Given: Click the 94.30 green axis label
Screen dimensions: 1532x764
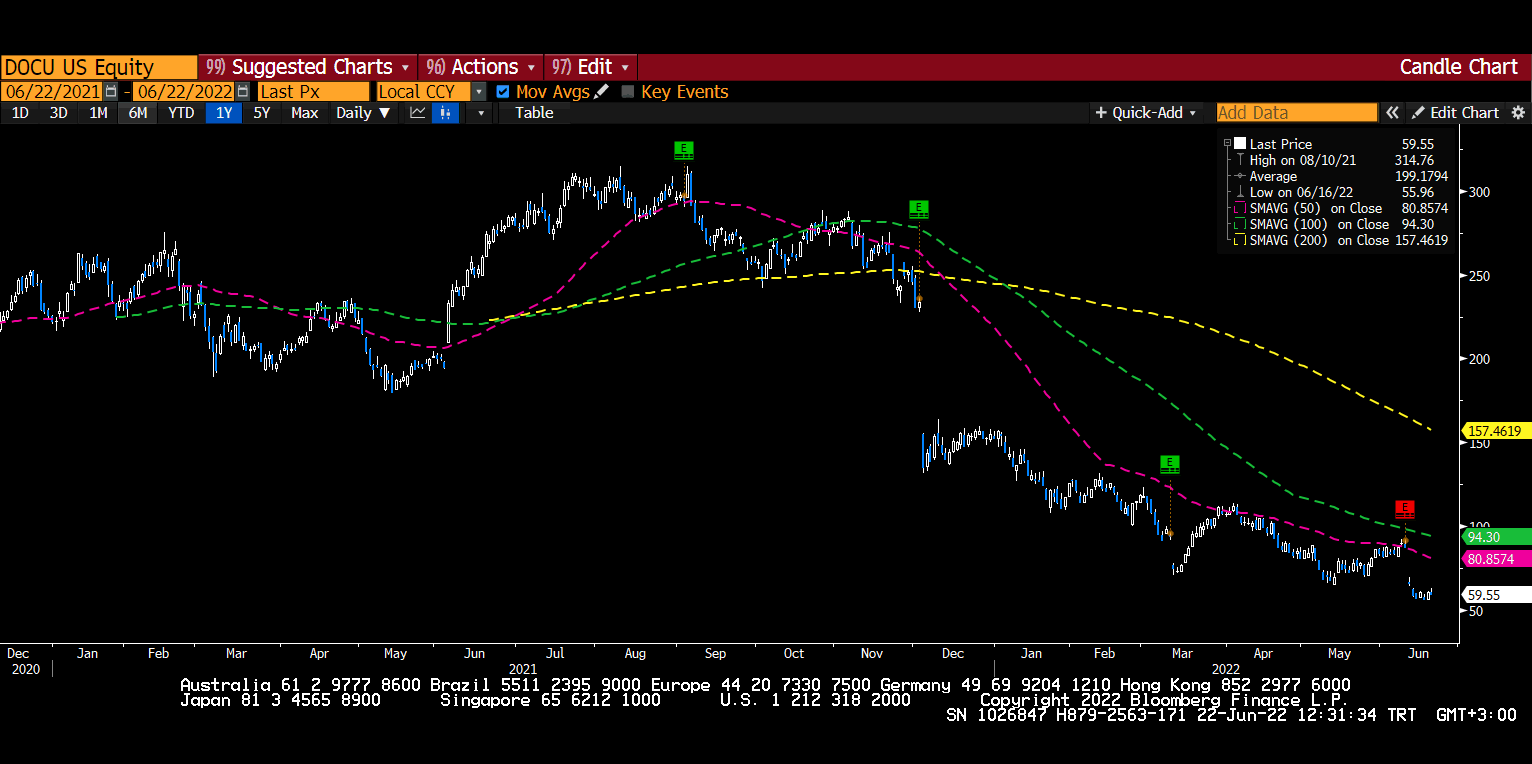Looking at the screenshot, I should pyautogui.click(x=1497, y=536).
